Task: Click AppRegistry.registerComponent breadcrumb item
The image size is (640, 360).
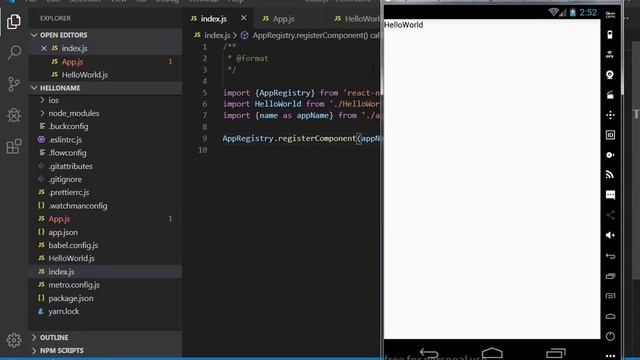Action: click(310, 36)
